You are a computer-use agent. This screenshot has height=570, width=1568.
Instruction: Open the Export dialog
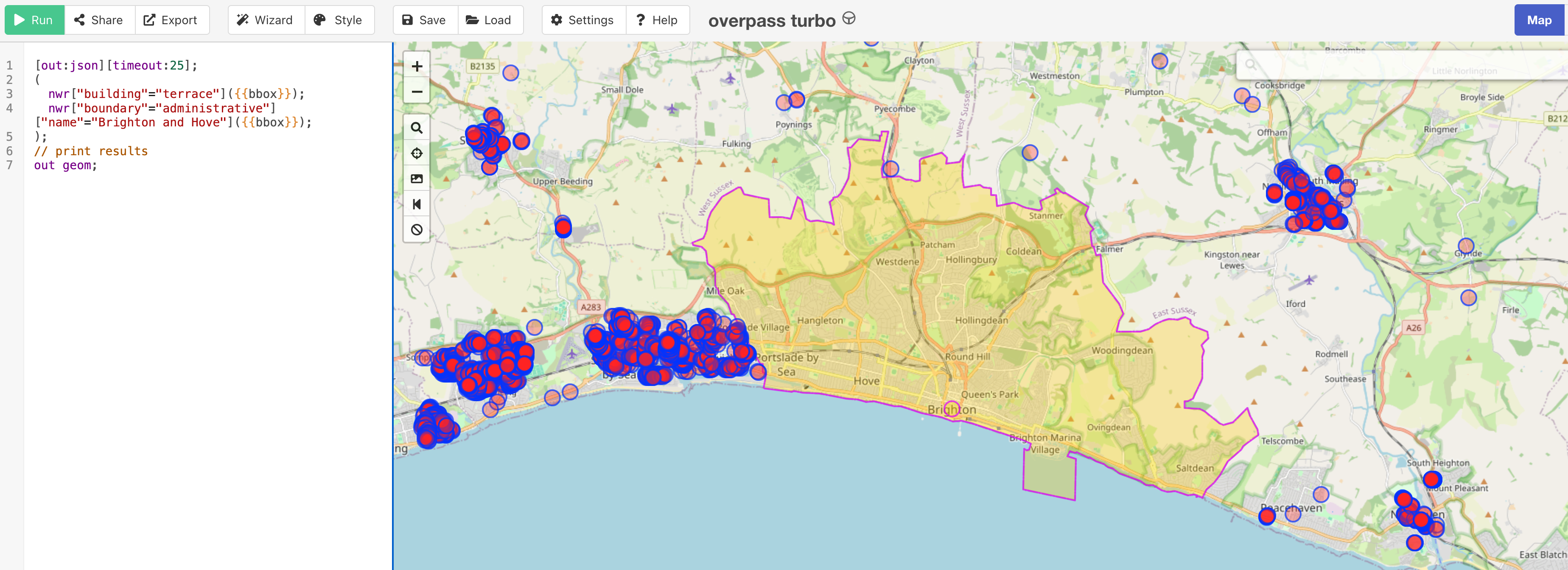(171, 20)
